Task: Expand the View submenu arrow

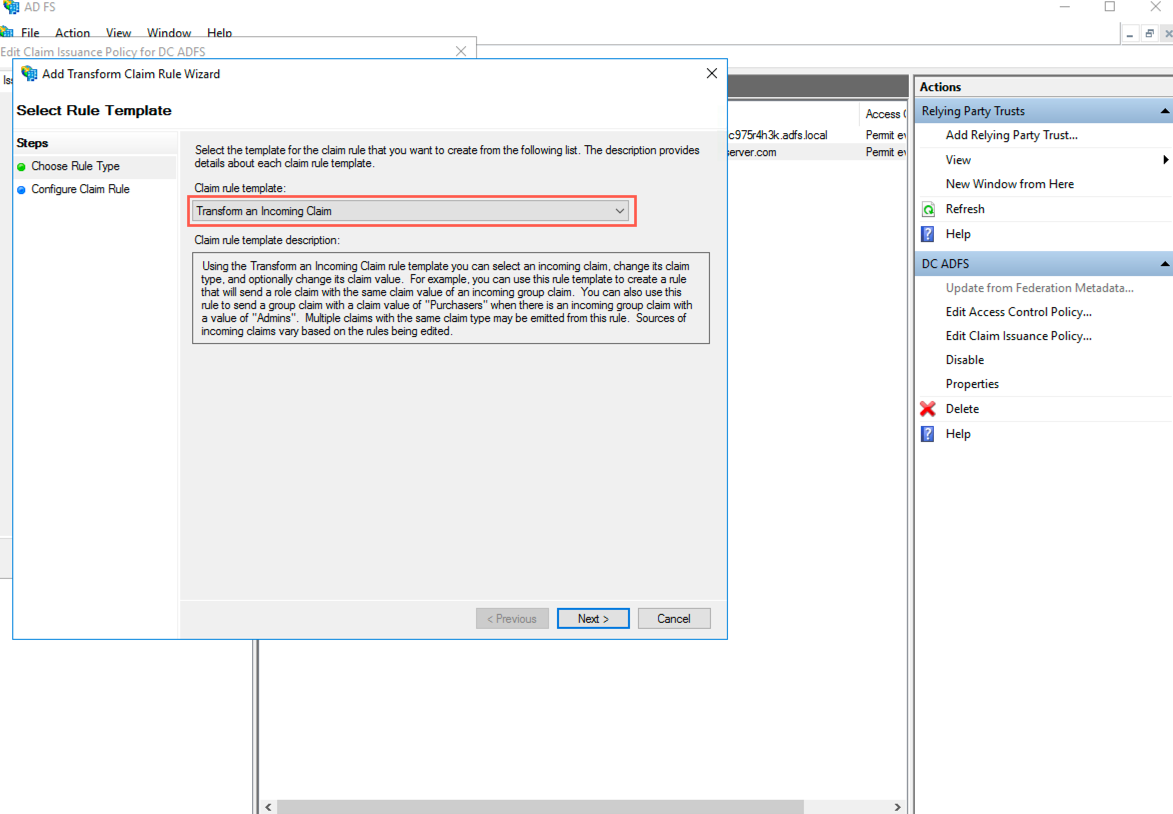Action: tap(1167, 159)
